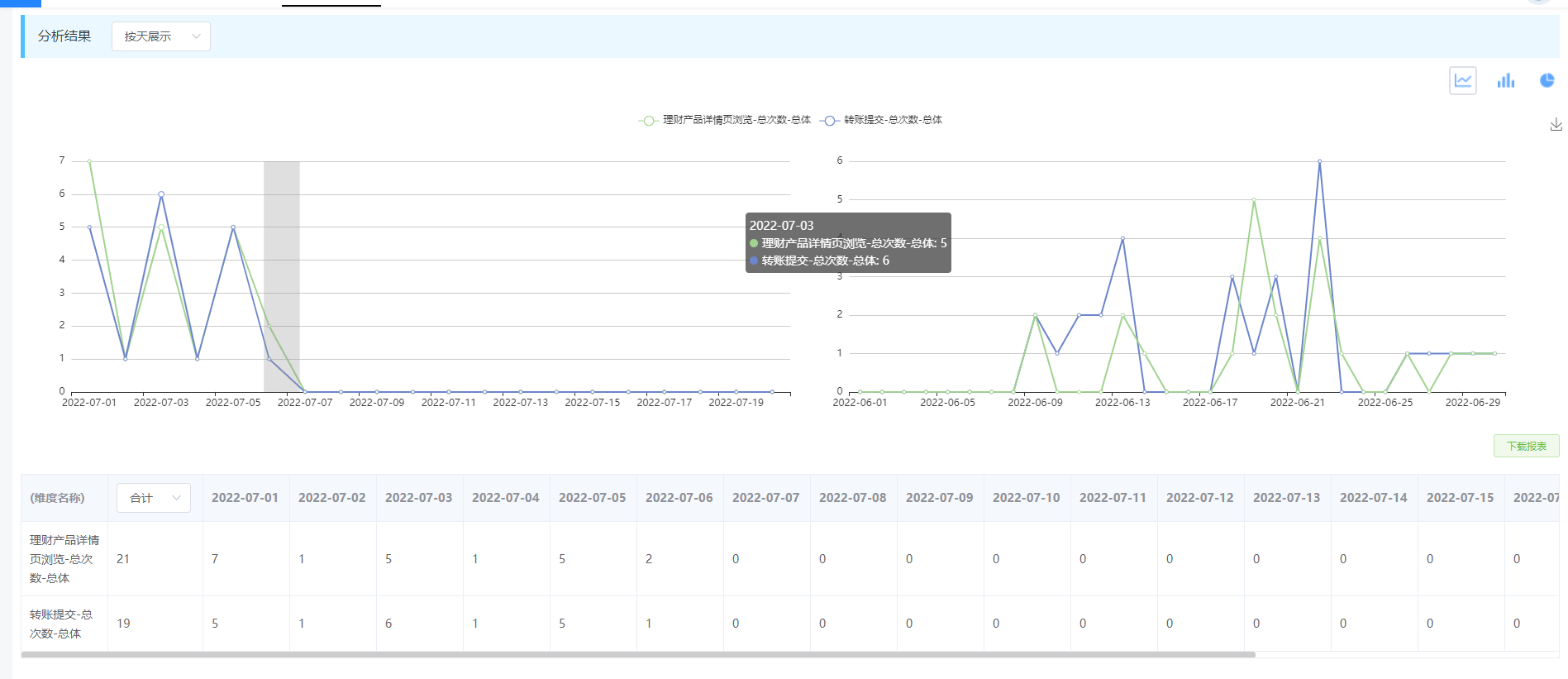Click the 下载报表 button

[x=1526, y=446]
